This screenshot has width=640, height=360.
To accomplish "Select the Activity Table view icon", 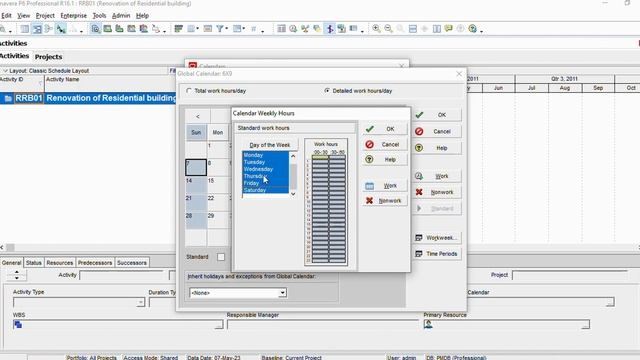I will tap(25, 29).
